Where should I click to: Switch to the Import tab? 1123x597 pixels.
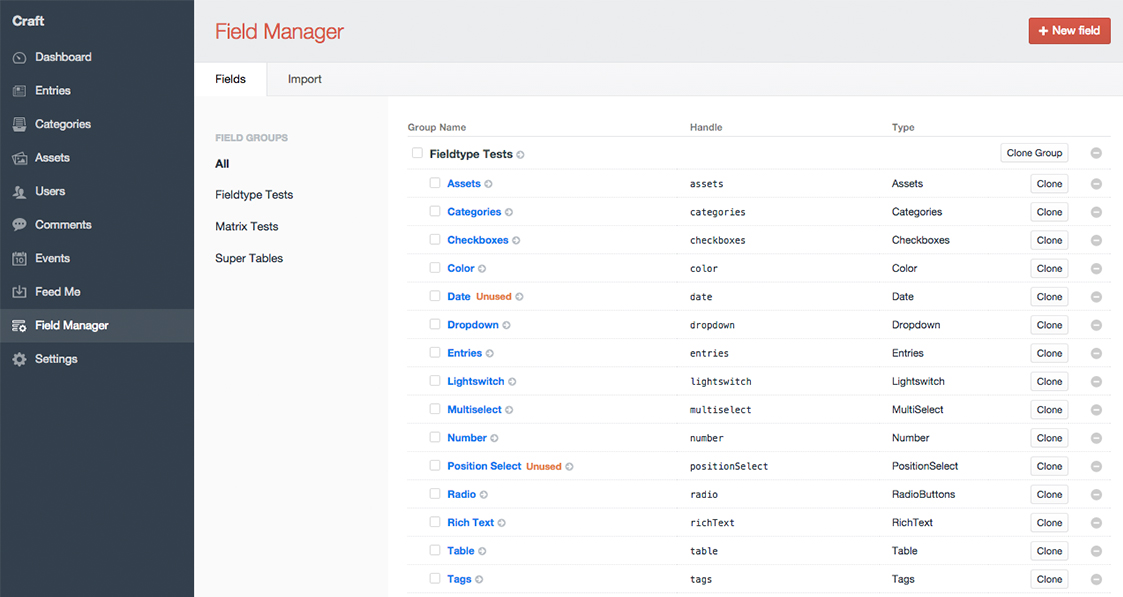[x=304, y=79]
